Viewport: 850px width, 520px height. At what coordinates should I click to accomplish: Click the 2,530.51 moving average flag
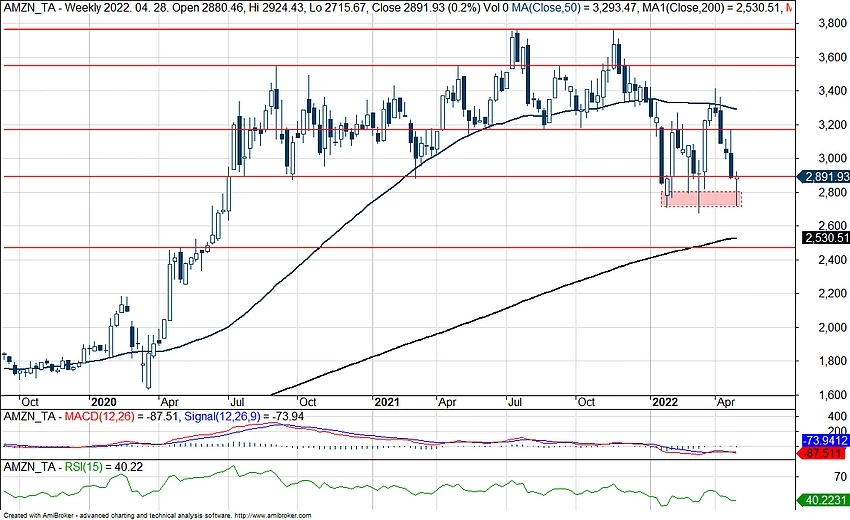[825, 238]
